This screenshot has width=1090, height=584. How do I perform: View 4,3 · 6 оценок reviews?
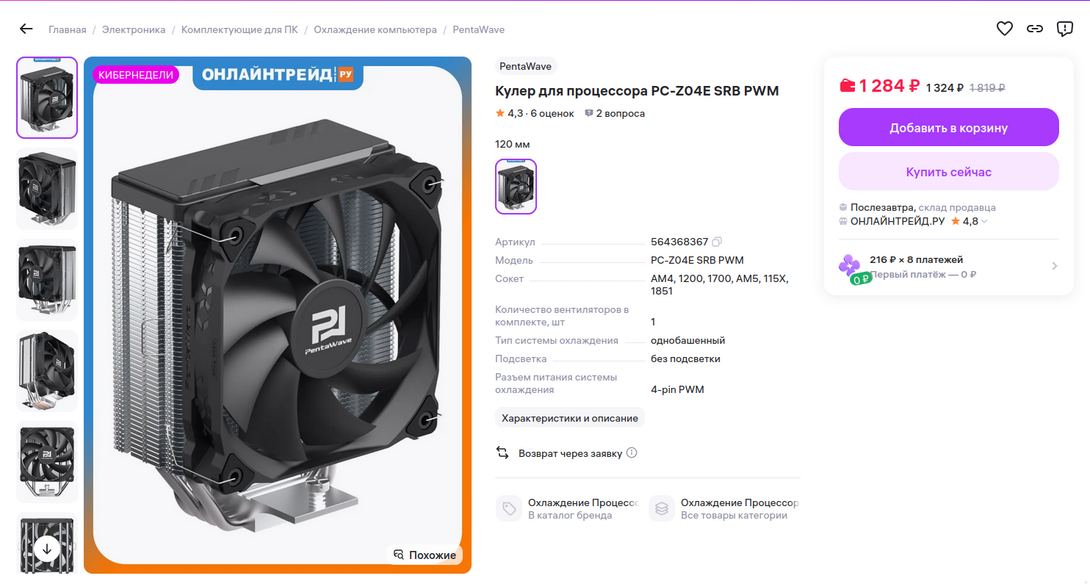pyautogui.click(x=535, y=113)
